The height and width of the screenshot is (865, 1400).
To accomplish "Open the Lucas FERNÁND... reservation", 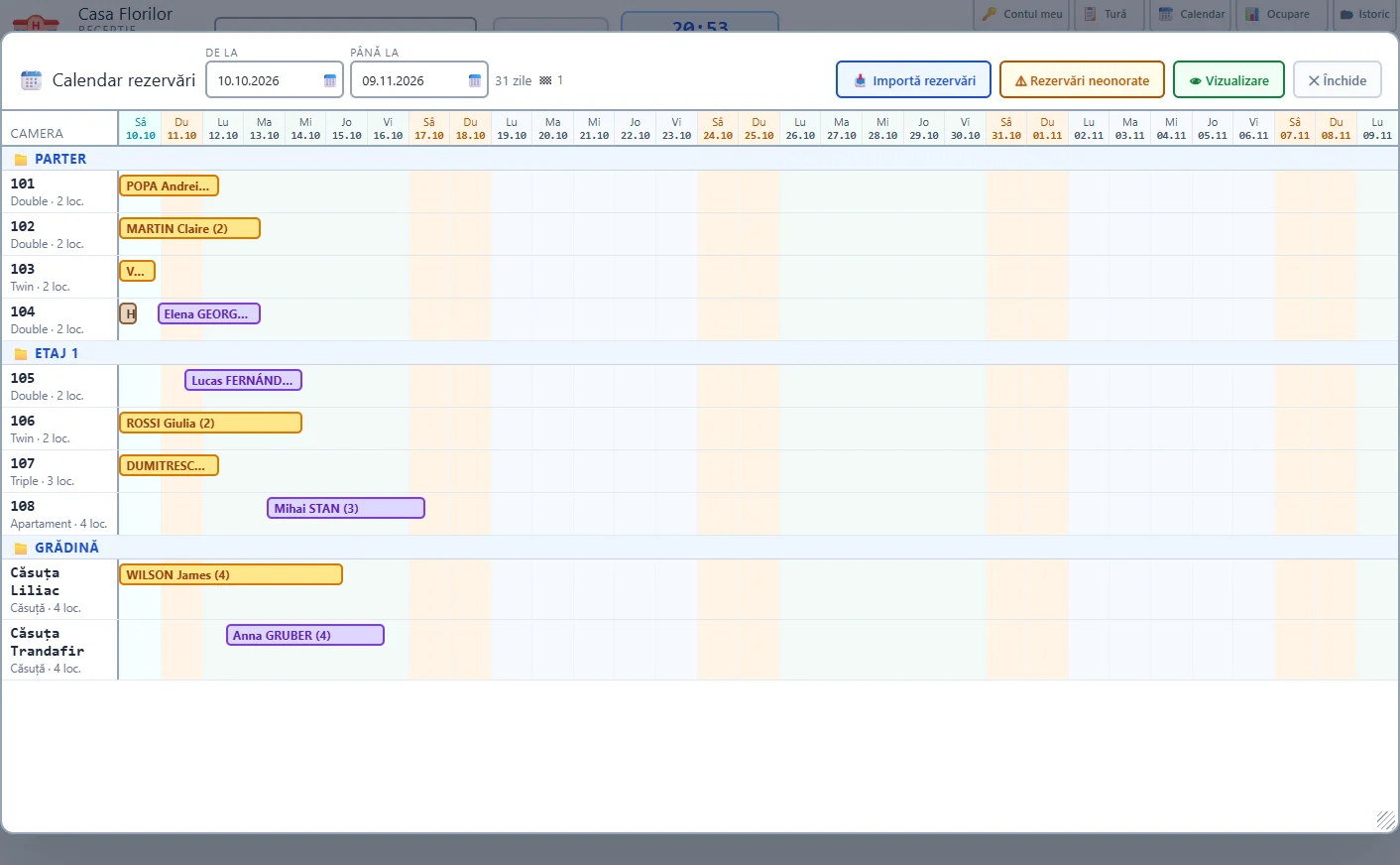I will point(243,380).
